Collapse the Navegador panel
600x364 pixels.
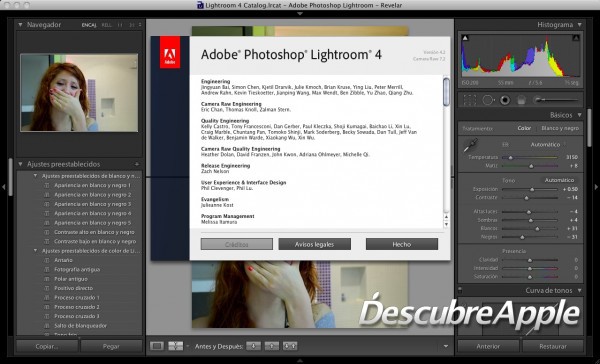[x=20, y=24]
